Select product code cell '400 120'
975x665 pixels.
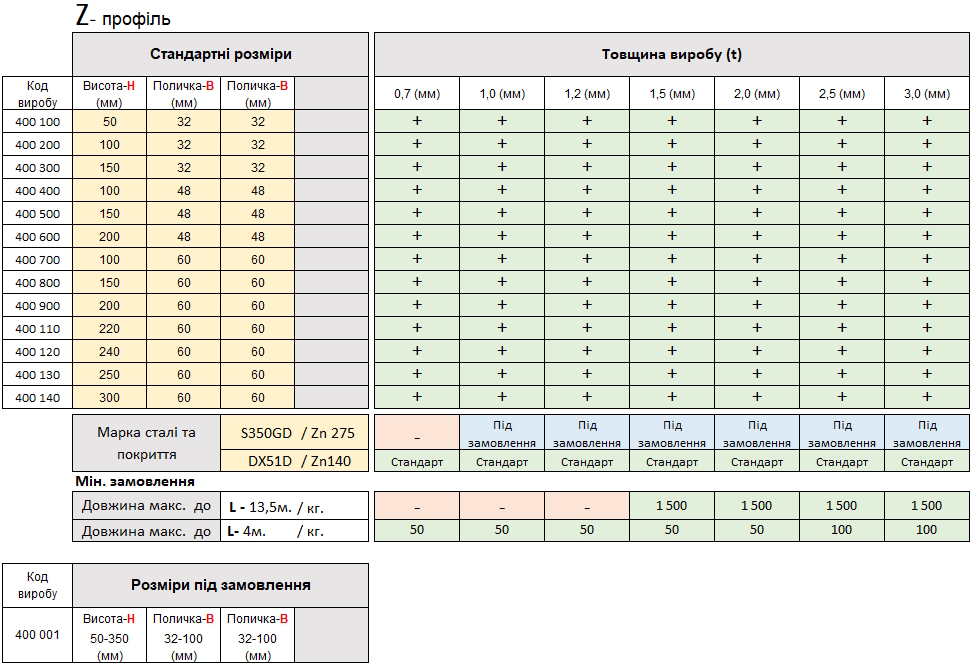tap(37, 352)
